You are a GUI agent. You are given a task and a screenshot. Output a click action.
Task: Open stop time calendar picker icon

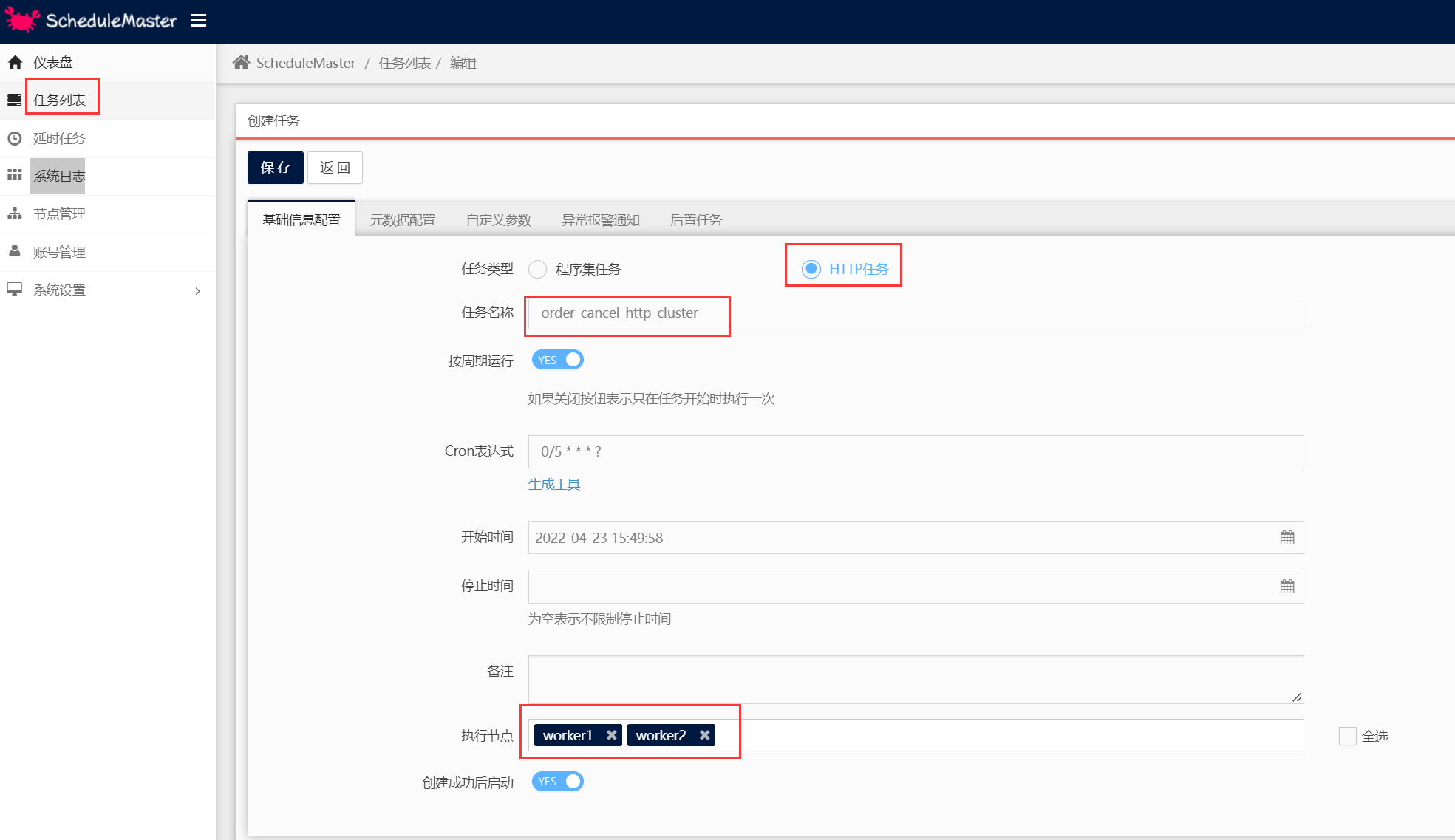pyautogui.click(x=1287, y=587)
